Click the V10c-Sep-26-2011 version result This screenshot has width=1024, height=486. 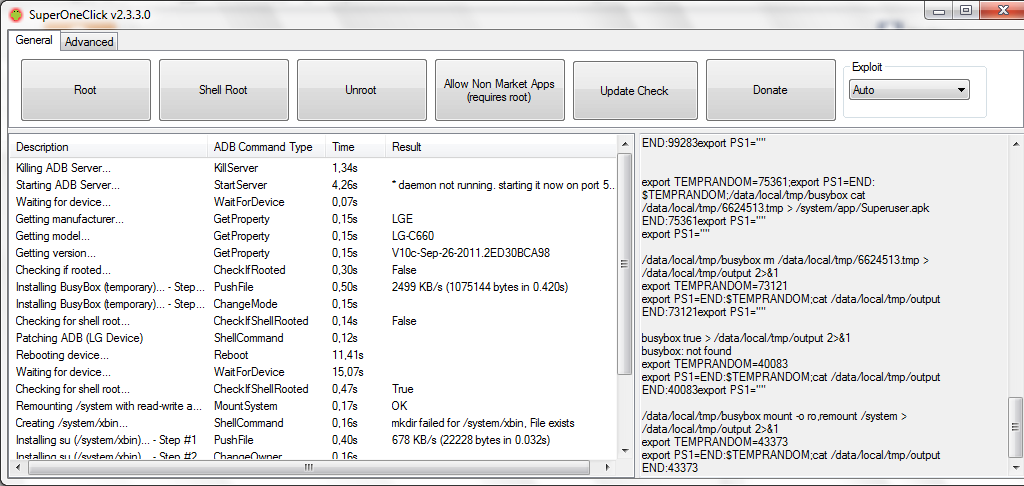coord(470,253)
